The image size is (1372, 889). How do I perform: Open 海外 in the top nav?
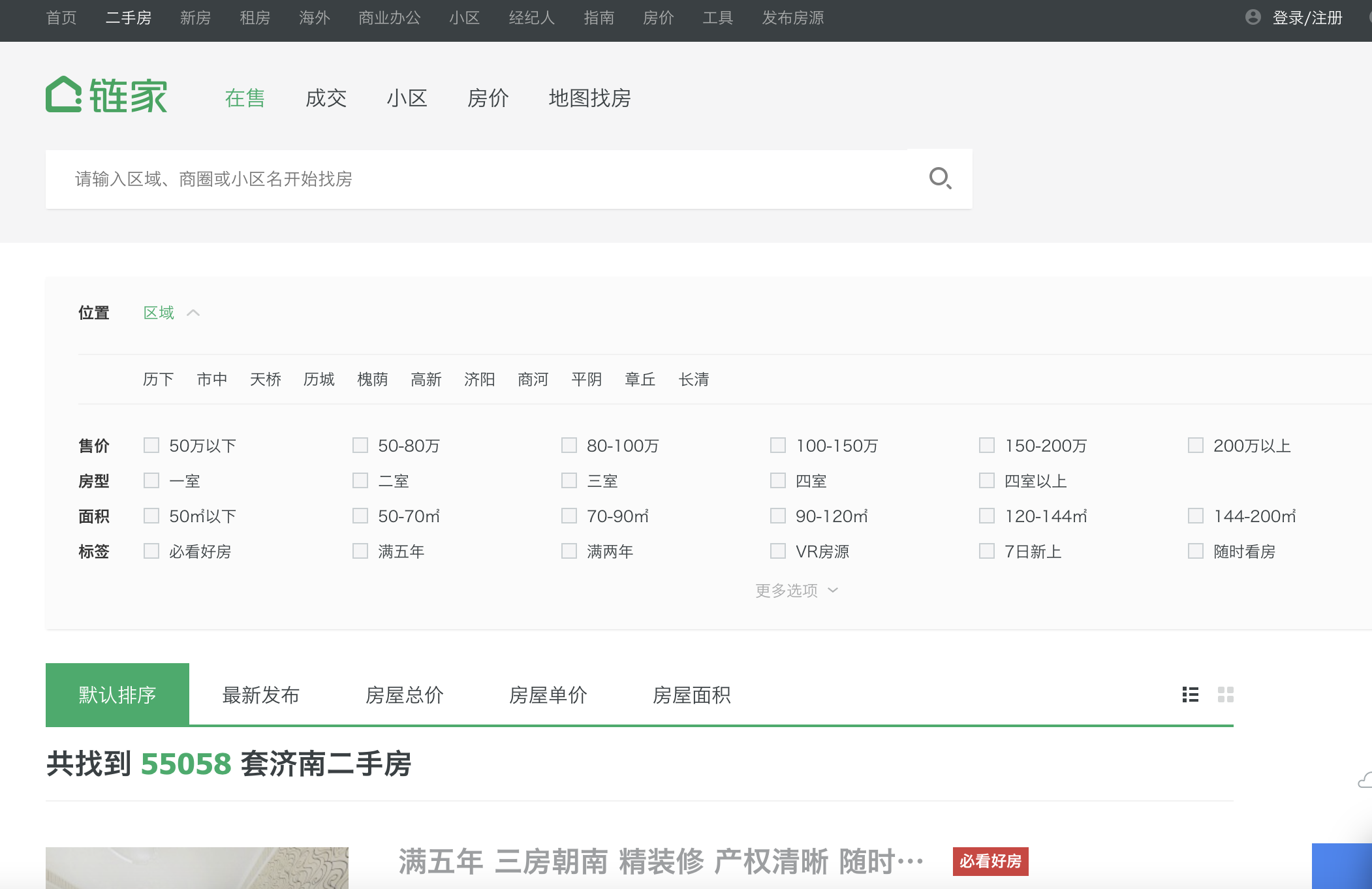[315, 18]
